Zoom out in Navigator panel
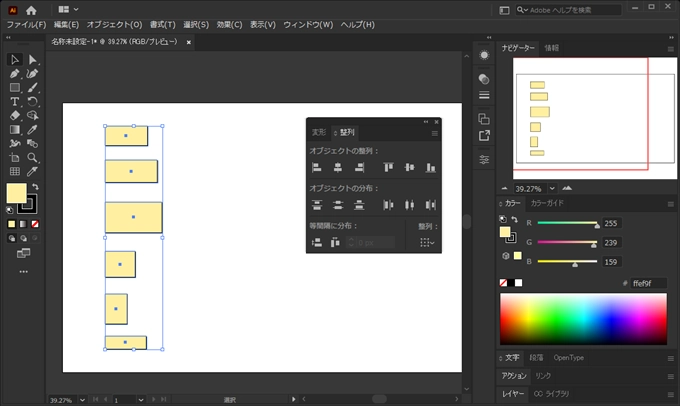Viewport: 680px width, 406px height. (504, 188)
